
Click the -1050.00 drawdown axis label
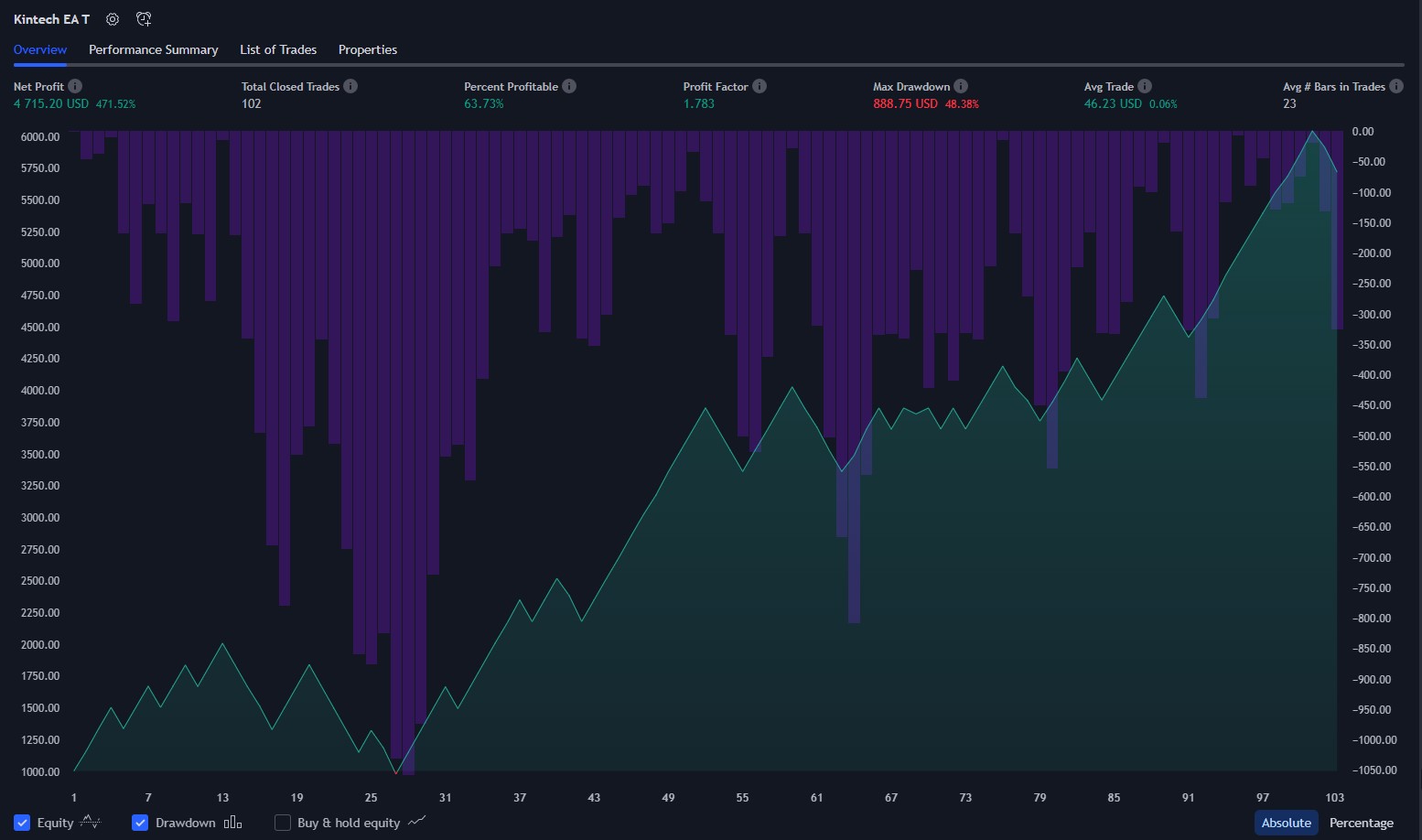coord(1375,770)
